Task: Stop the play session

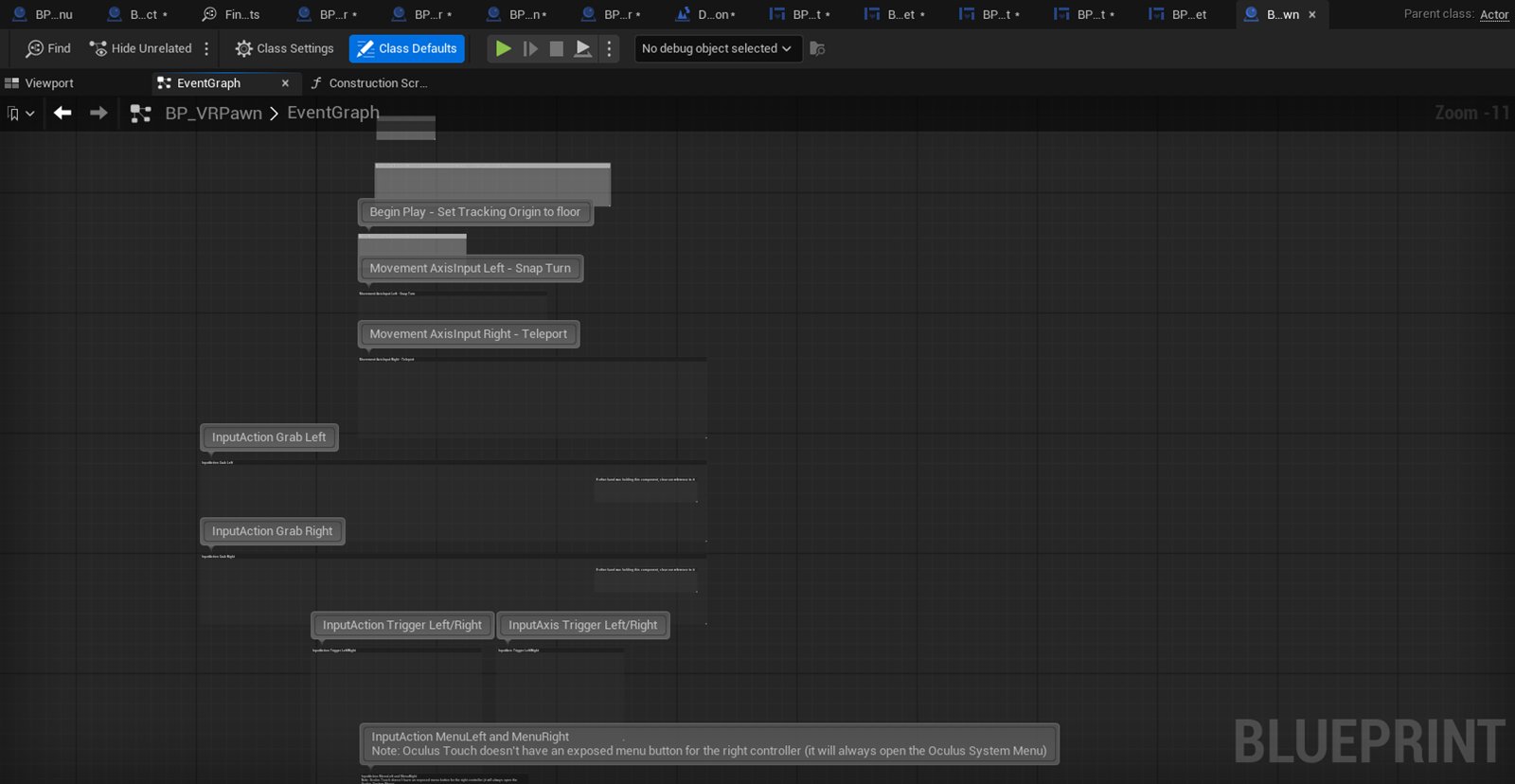Action: tap(557, 48)
